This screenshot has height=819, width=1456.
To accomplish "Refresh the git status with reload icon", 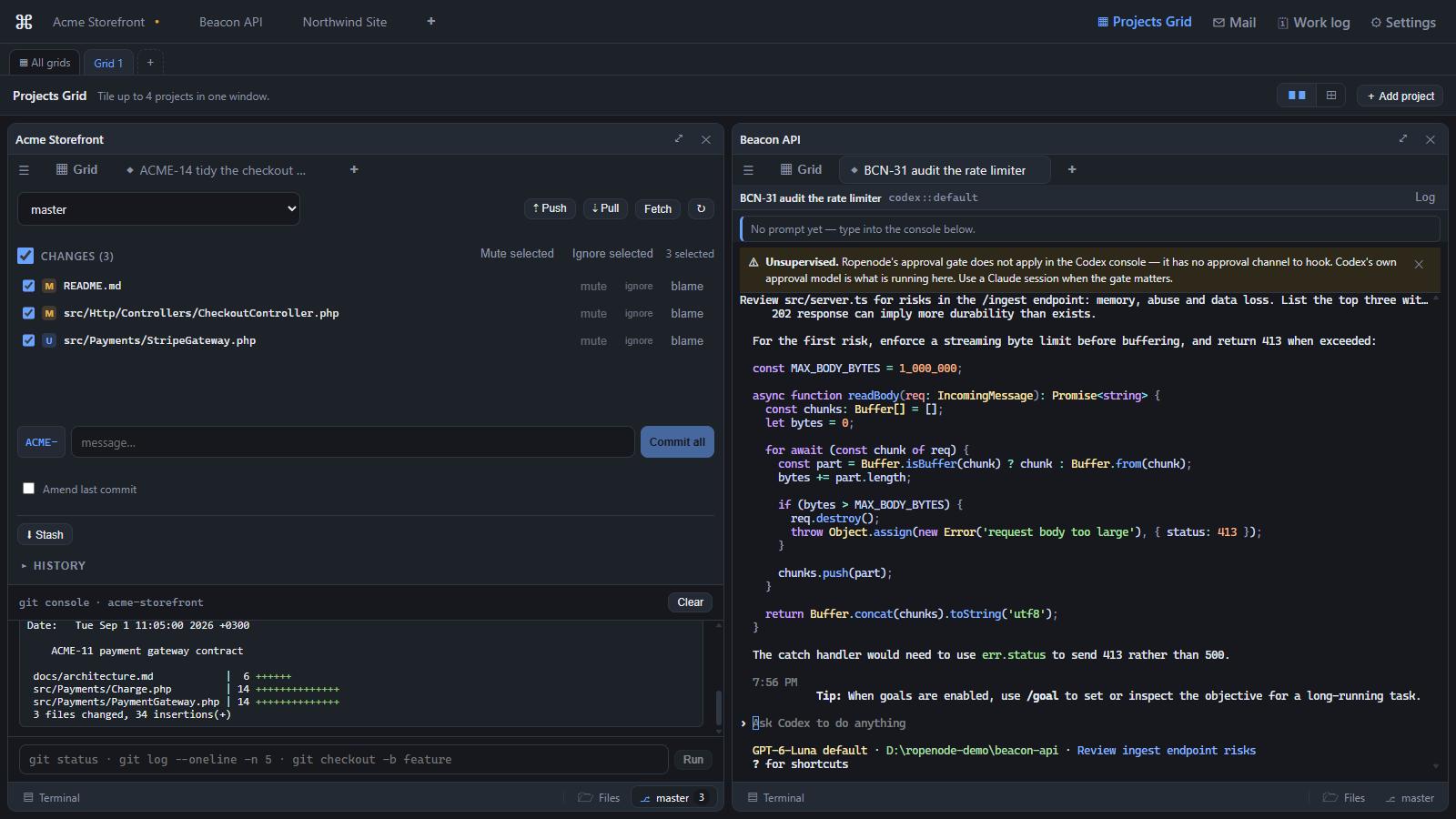I will tap(701, 209).
